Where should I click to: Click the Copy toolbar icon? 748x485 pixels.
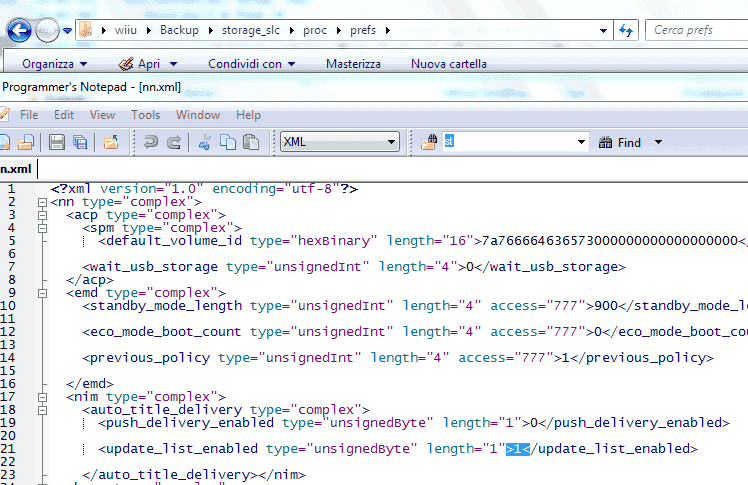coord(228,142)
